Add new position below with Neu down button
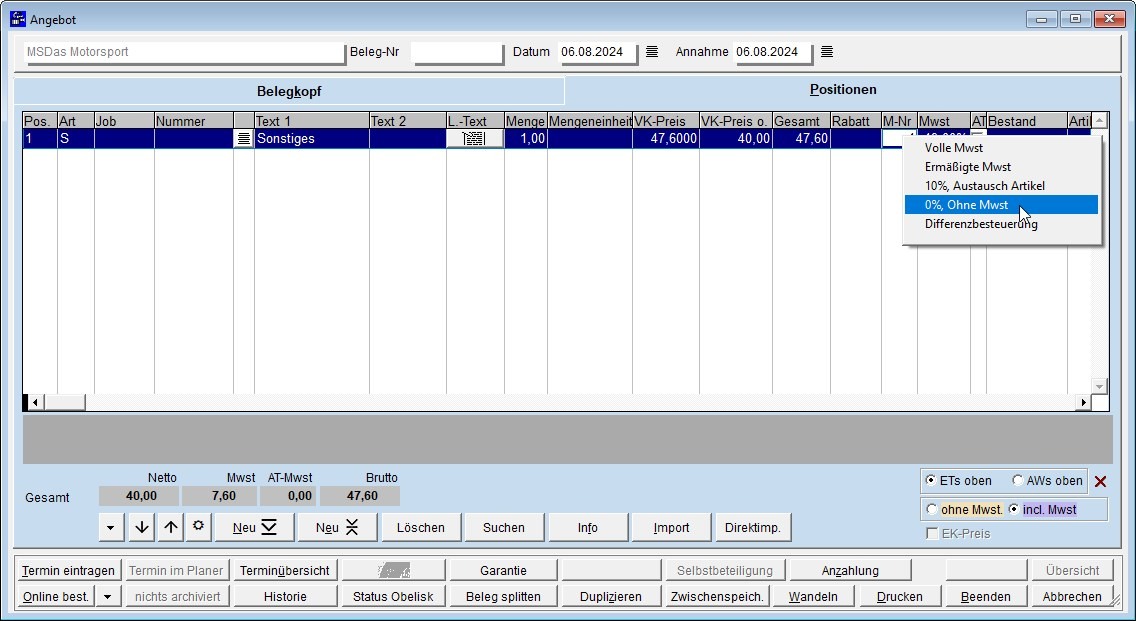Image resolution: width=1136 pixels, height=621 pixels. tap(254, 528)
